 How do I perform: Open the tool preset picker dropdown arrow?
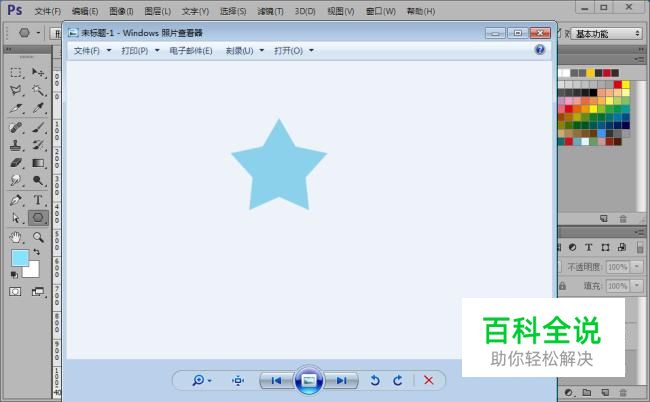click(x=38, y=32)
